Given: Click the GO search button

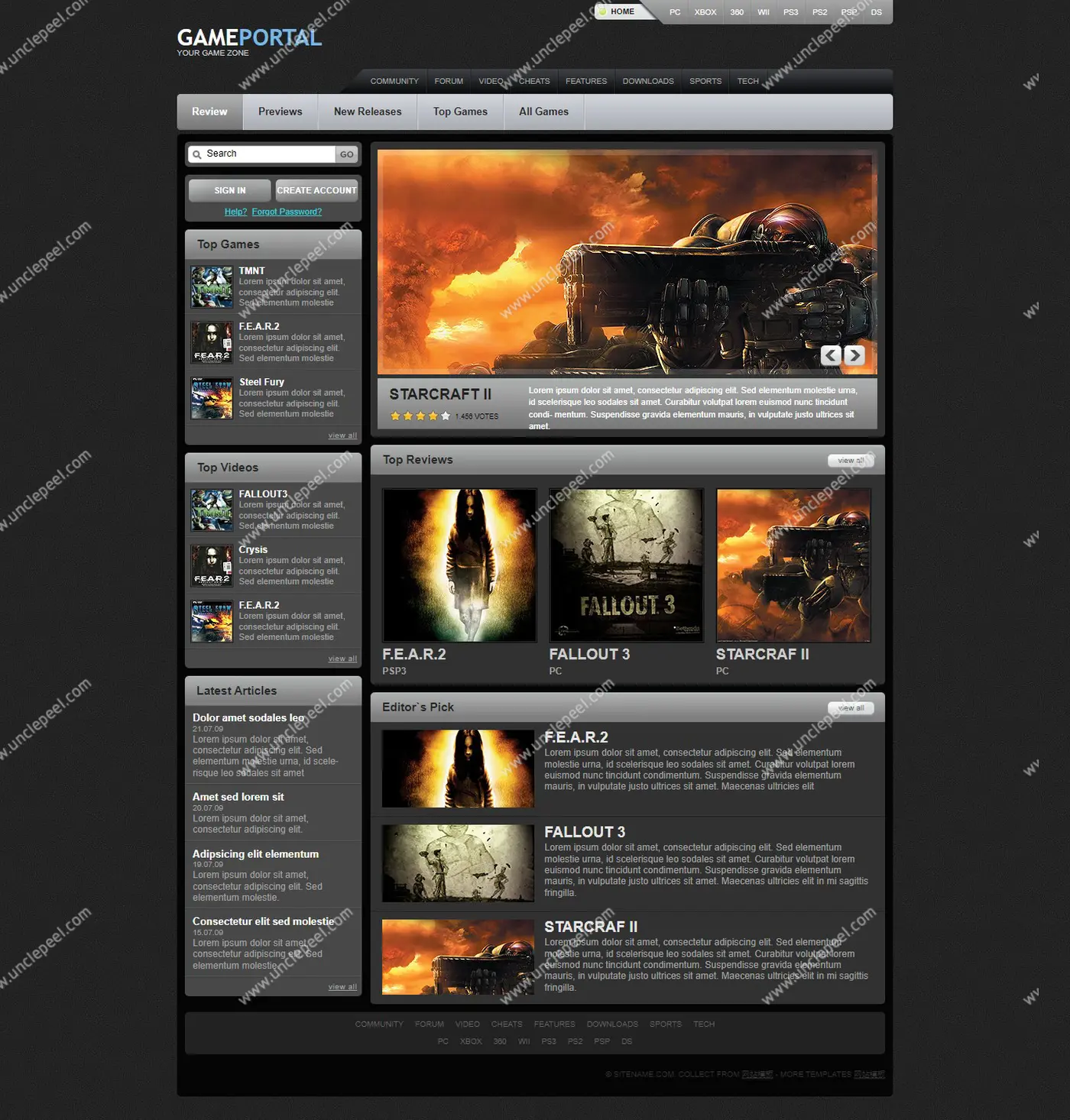Looking at the screenshot, I should (x=347, y=154).
